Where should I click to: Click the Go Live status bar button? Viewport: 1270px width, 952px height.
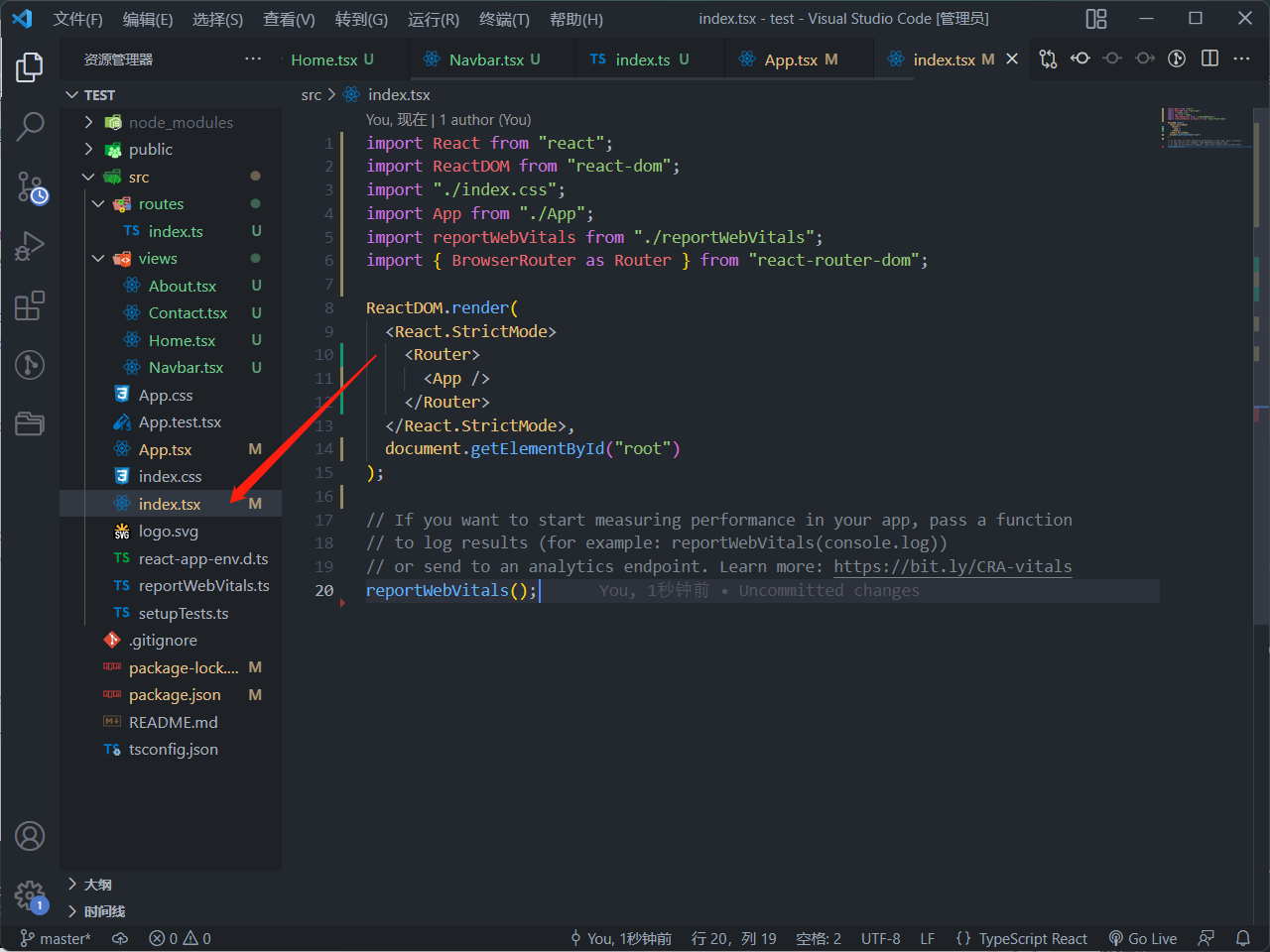pos(1143,938)
